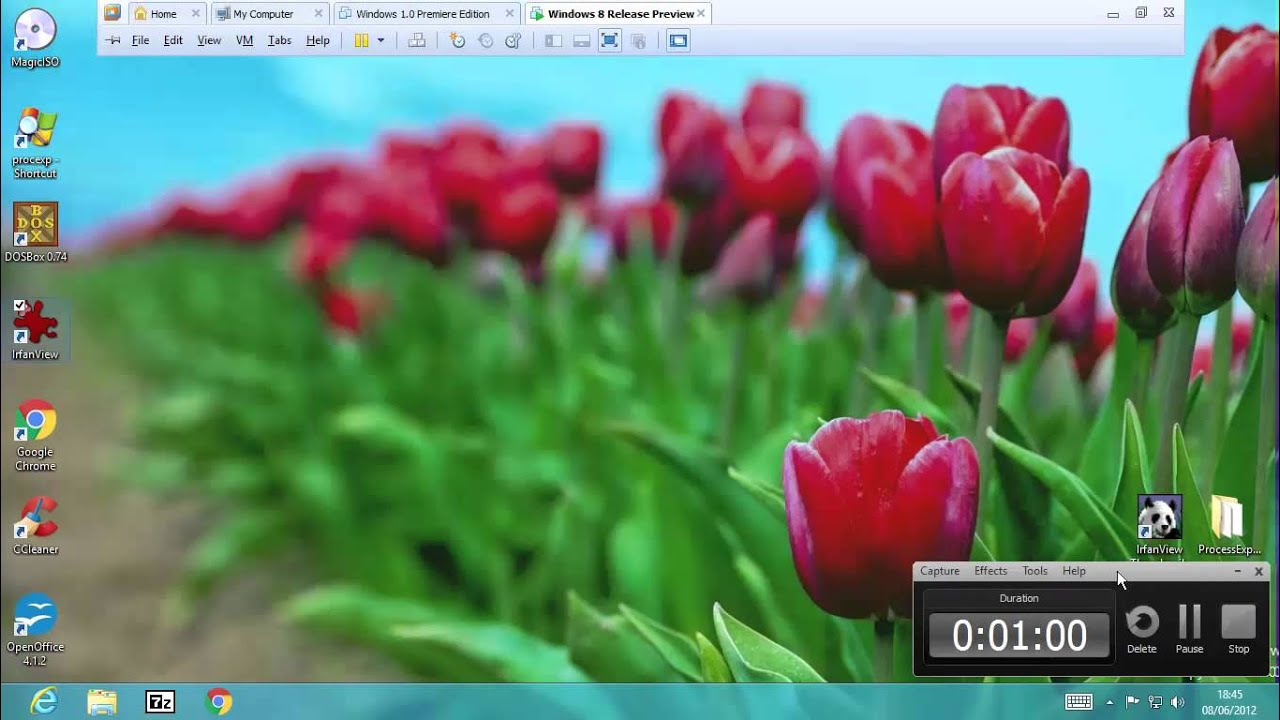The width and height of the screenshot is (1280, 720).
Task: Click the last icon on the VMware toolbar
Action: (x=678, y=41)
